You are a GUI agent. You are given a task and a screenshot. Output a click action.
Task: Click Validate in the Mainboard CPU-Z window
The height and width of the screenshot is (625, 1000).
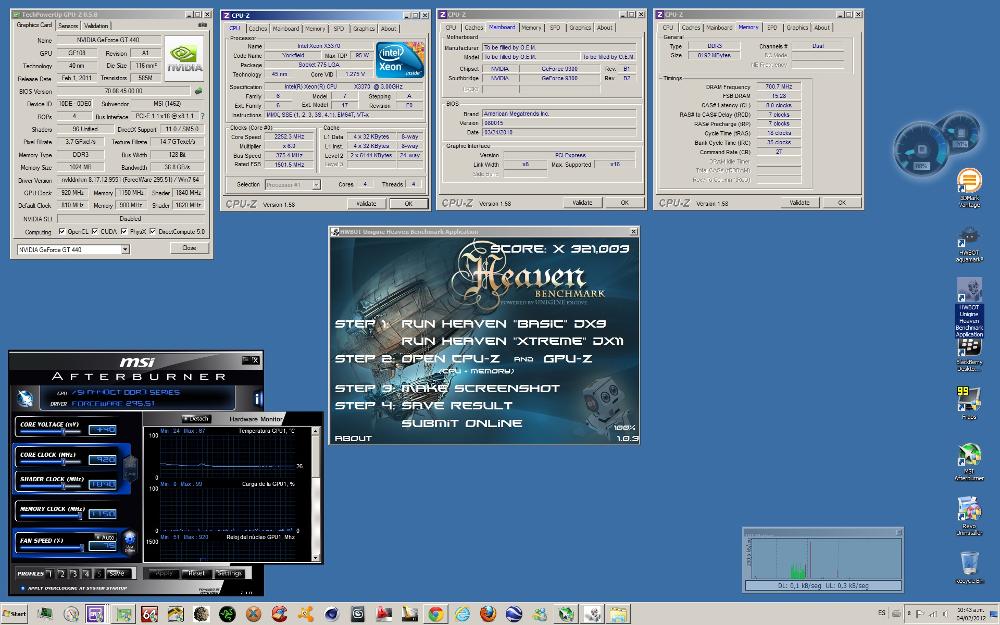582,203
